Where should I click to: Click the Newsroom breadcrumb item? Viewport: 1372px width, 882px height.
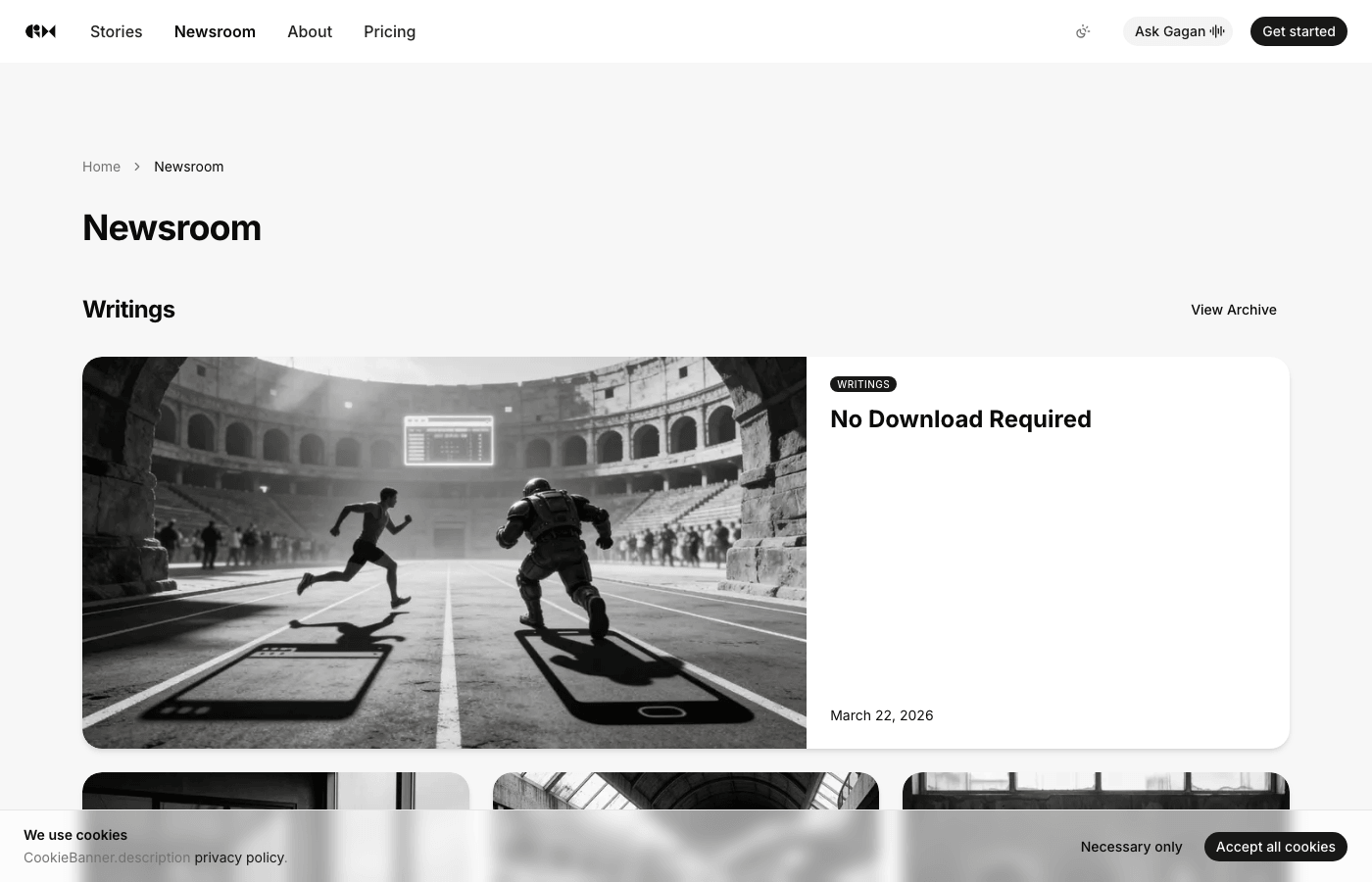(188, 167)
